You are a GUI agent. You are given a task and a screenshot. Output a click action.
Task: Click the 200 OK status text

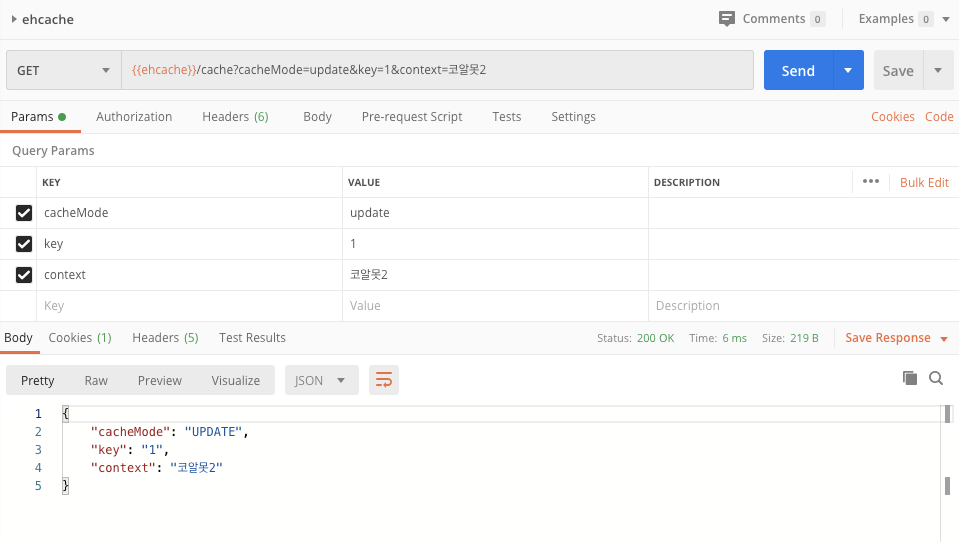point(655,338)
